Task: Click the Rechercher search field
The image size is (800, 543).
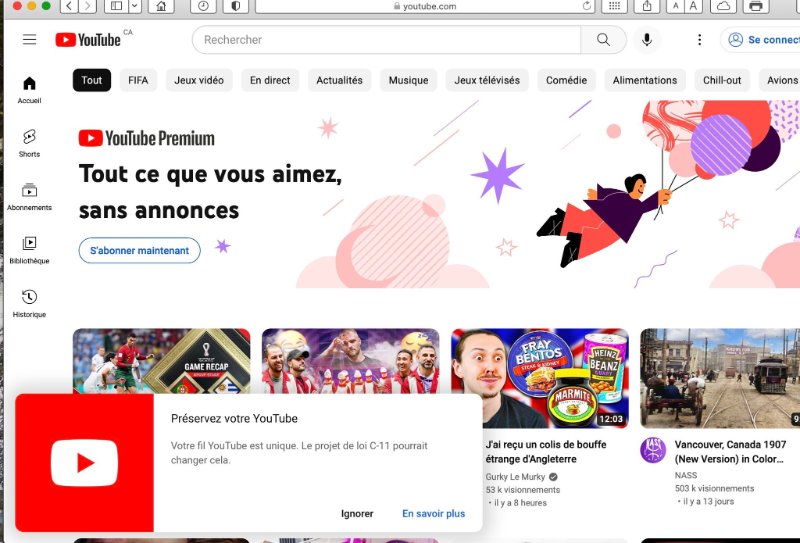Action: point(386,40)
